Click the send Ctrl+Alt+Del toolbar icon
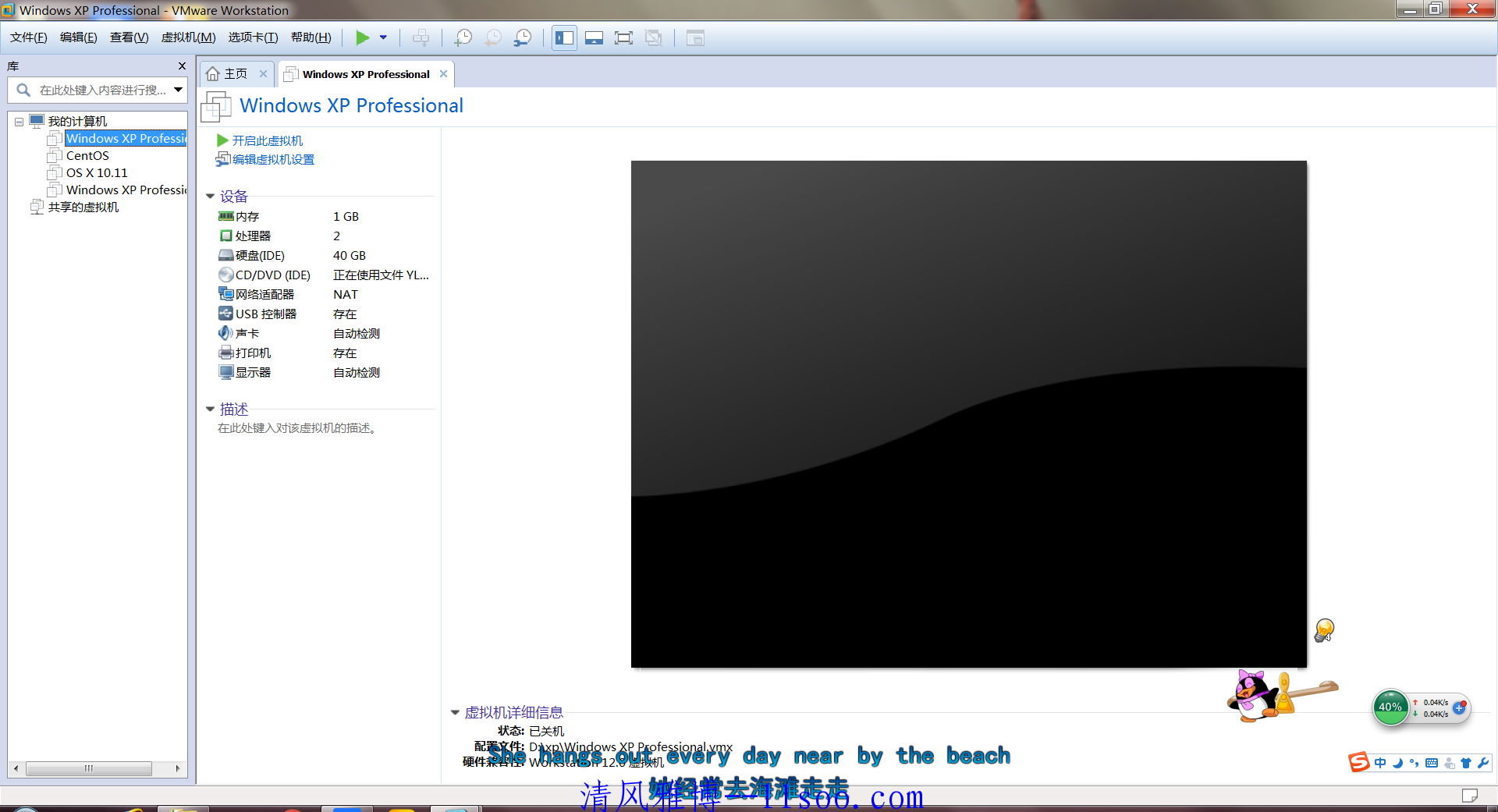The image size is (1498, 812). pos(421,37)
